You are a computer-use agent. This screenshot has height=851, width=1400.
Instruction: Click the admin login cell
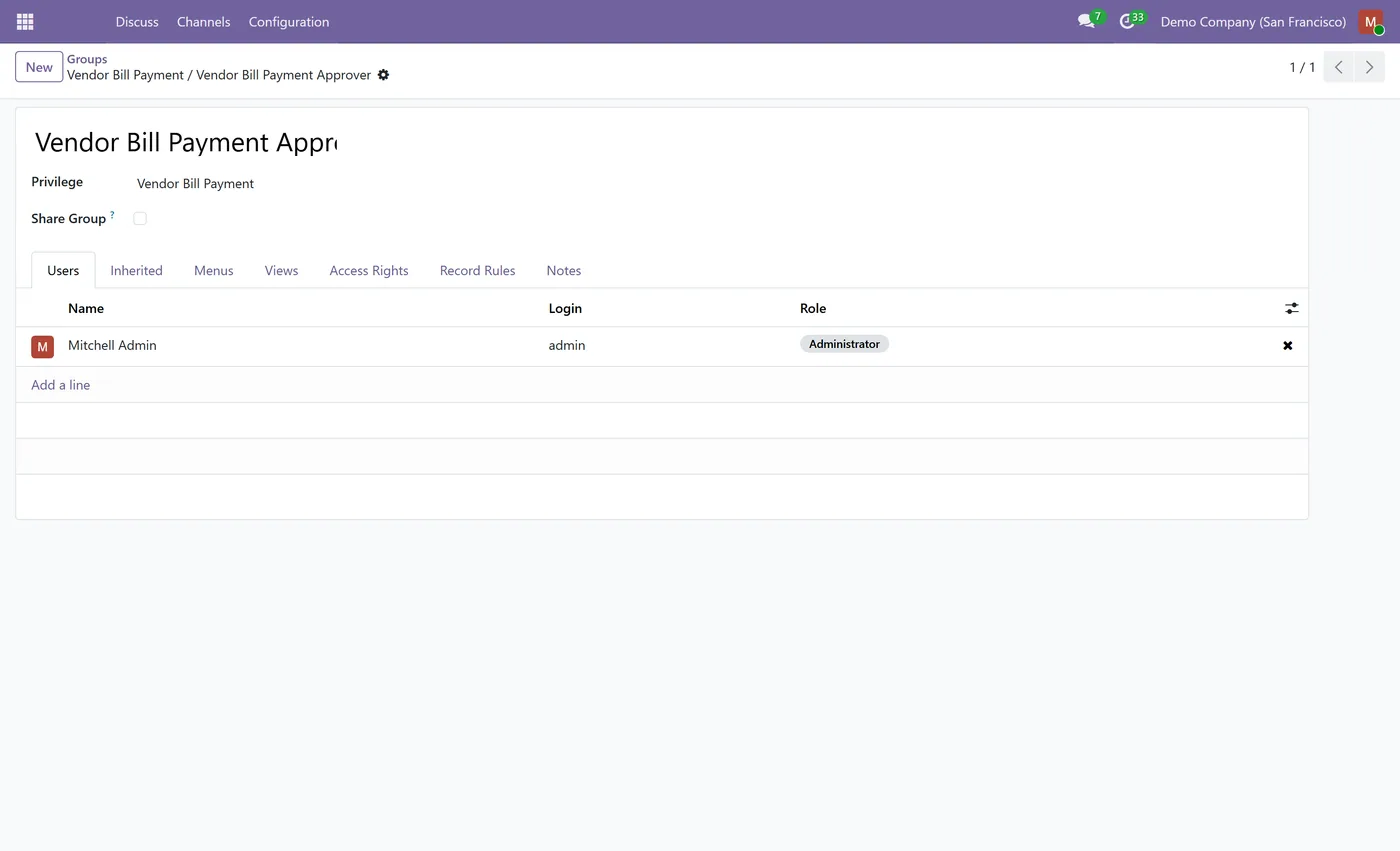pyautogui.click(x=566, y=345)
